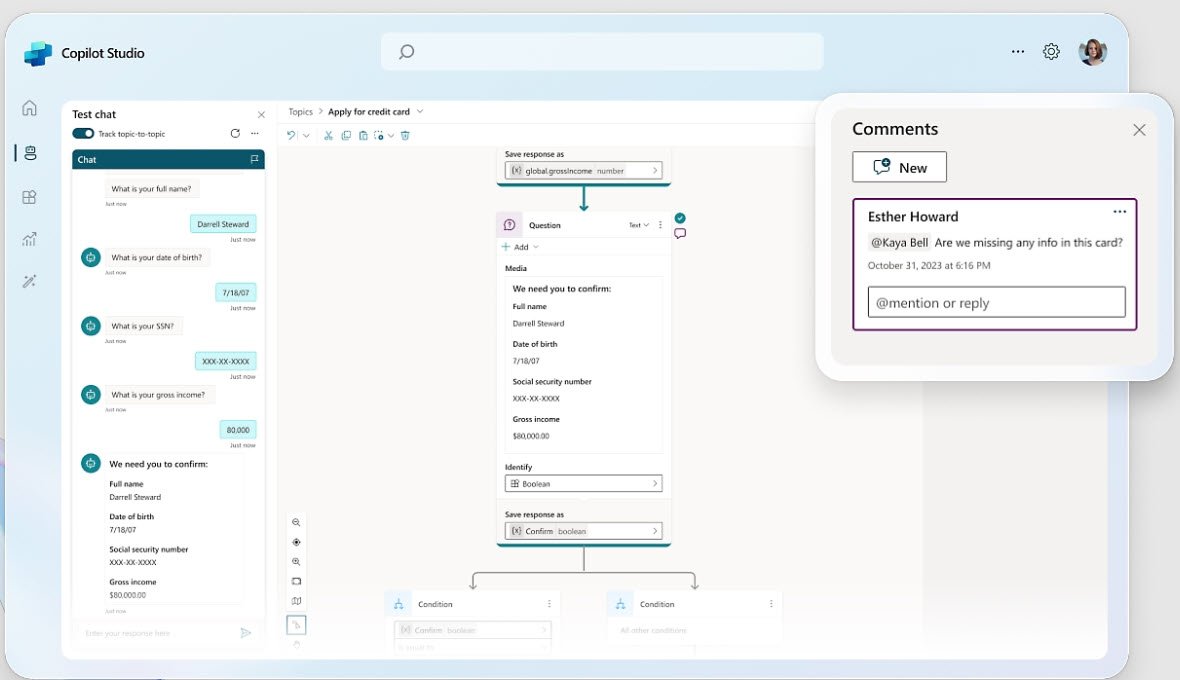Toggle the Track topic-to-topic switch

[83, 133]
